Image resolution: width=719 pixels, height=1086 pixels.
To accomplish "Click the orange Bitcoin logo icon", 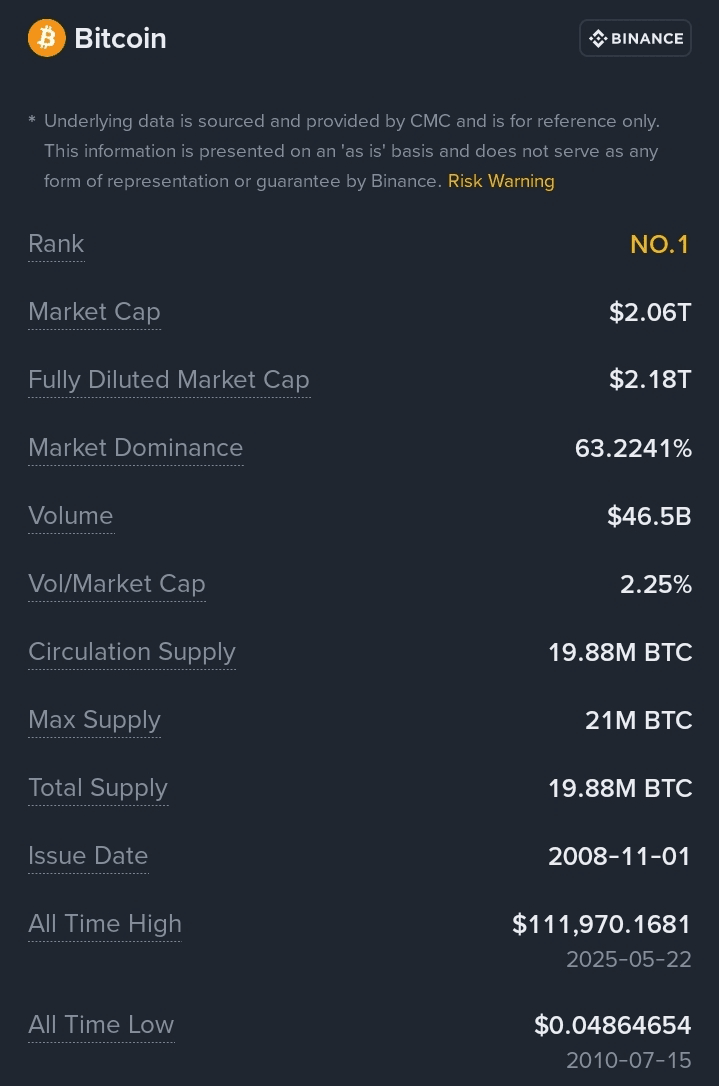I will [x=46, y=38].
